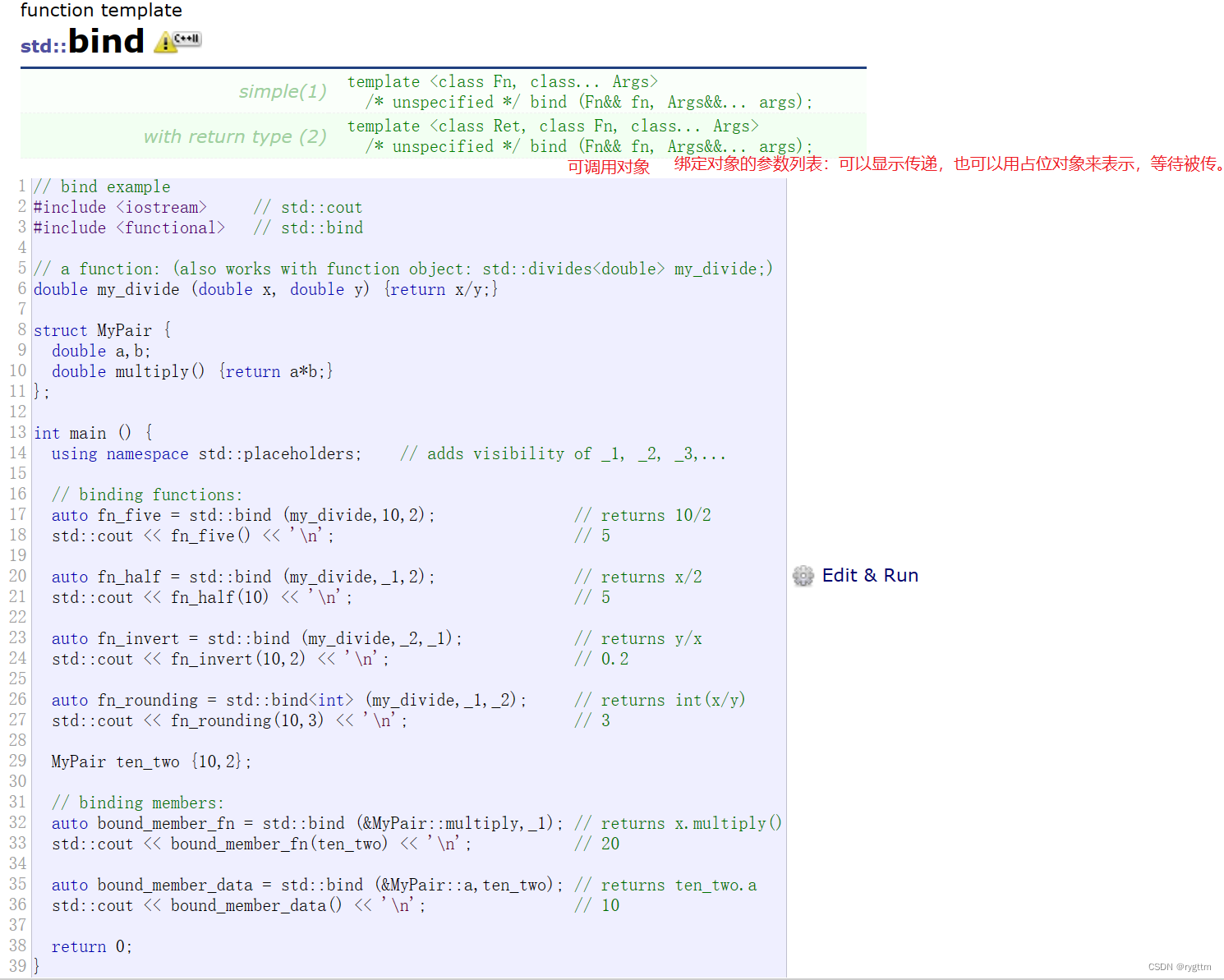This screenshot has width=1224, height=980.
Task: Click the 'auto fn_invert = std::bind' line
Action: click(x=257, y=638)
